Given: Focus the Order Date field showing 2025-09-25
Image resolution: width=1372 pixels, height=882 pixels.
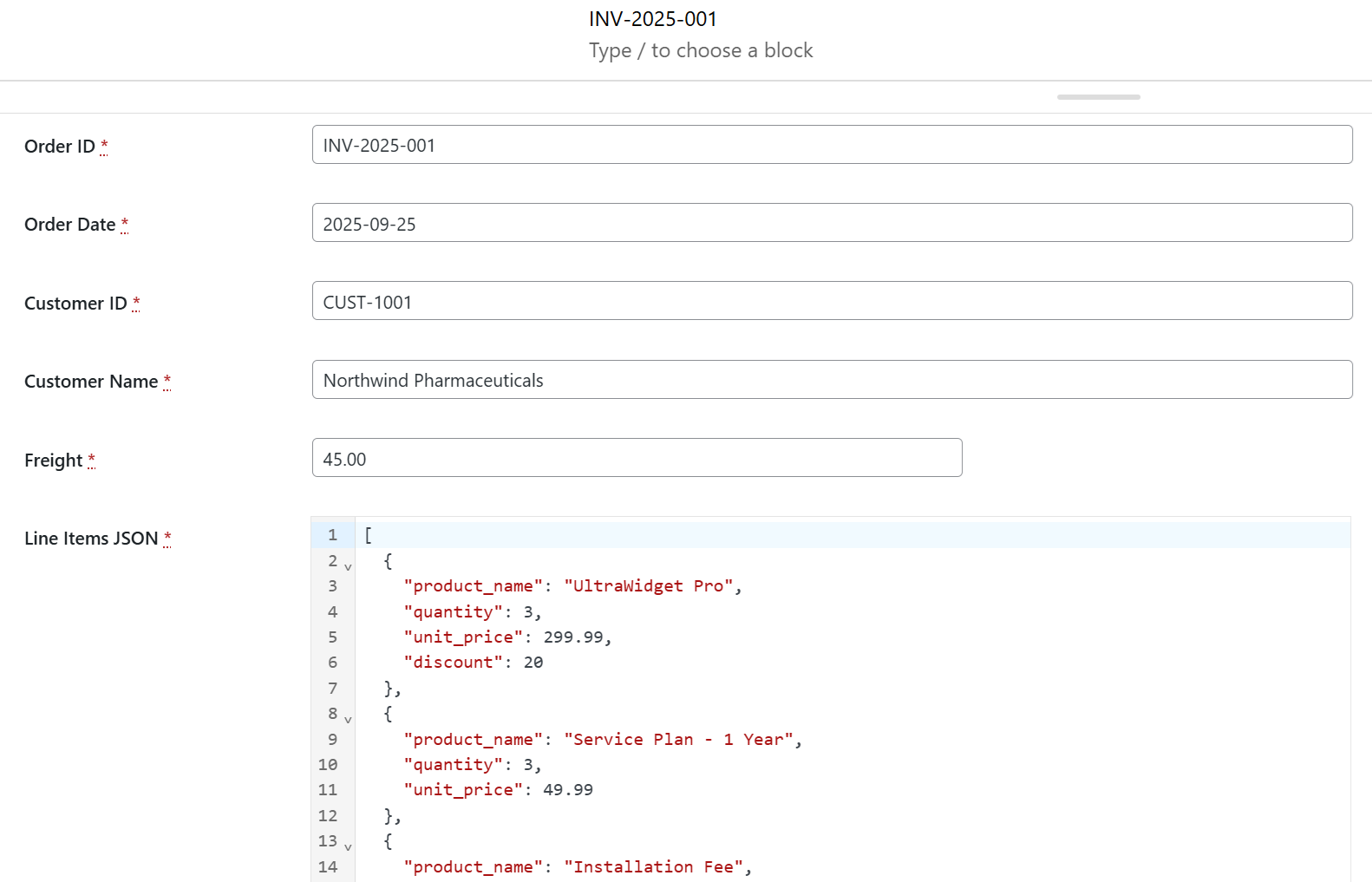Looking at the screenshot, I should (831, 223).
